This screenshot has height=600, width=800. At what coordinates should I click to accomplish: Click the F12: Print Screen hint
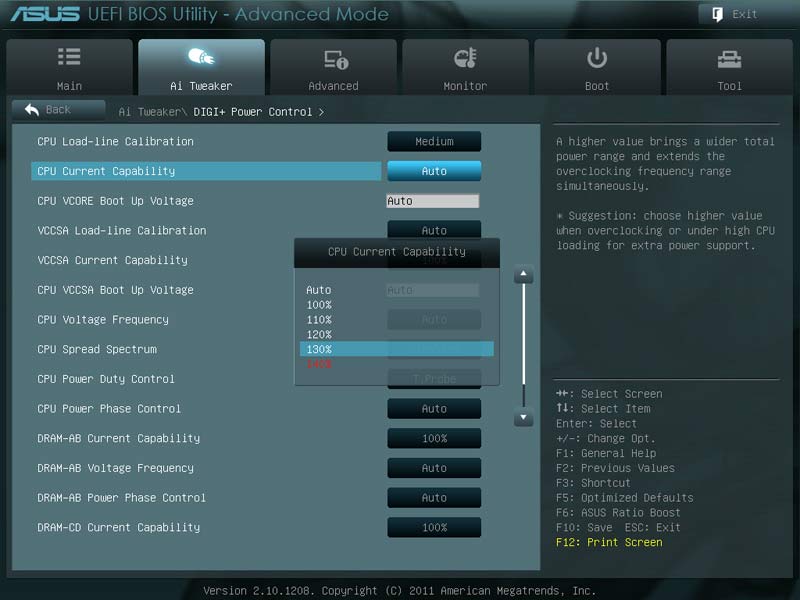[609, 542]
